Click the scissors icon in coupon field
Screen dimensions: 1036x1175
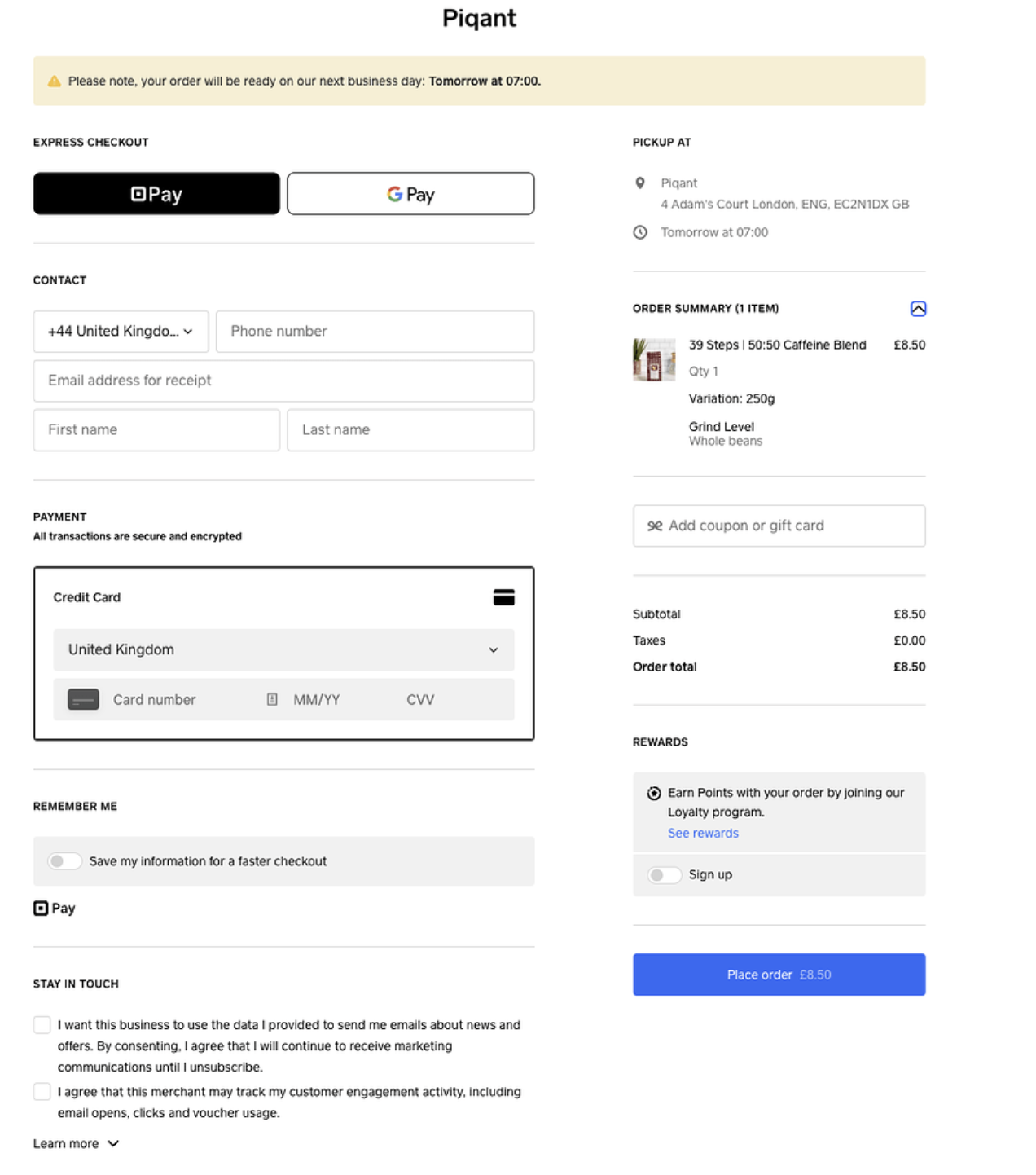tap(654, 526)
